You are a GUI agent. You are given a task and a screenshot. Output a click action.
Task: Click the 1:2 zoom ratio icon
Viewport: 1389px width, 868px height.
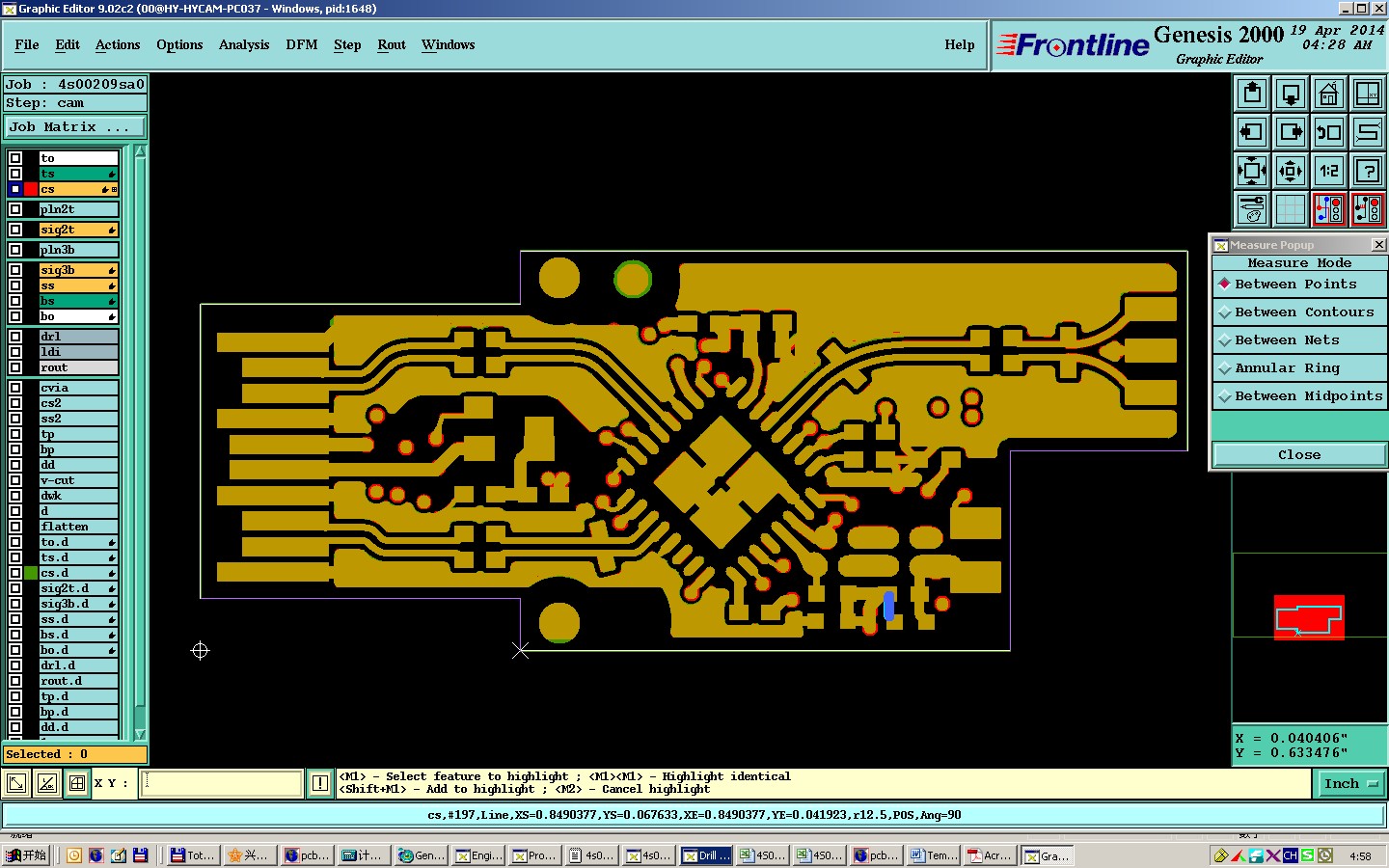(1329, 171)
